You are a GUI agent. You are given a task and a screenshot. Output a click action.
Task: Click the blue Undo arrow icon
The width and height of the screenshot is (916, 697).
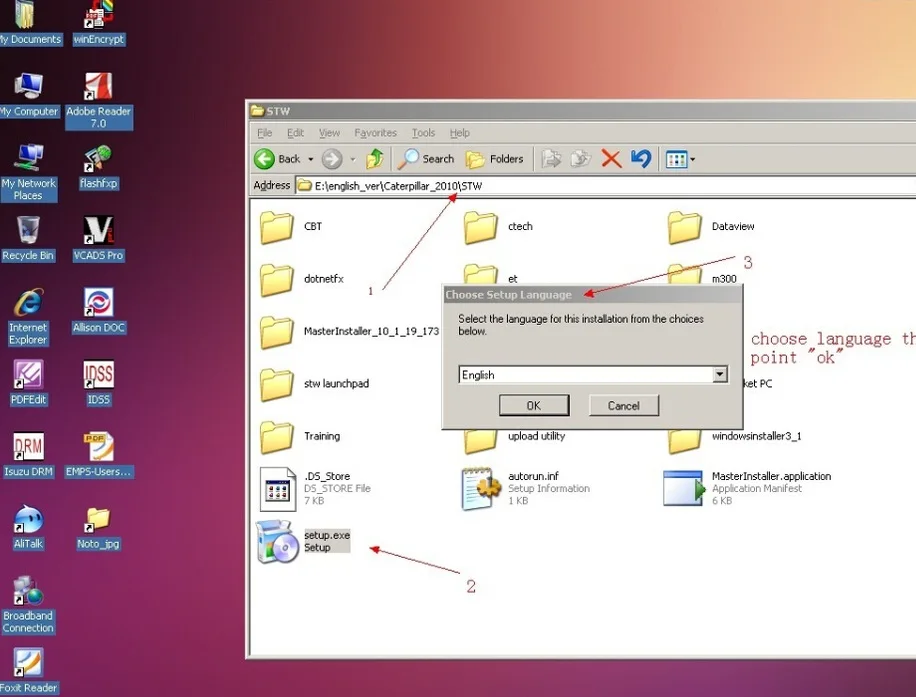pos(641,159)
